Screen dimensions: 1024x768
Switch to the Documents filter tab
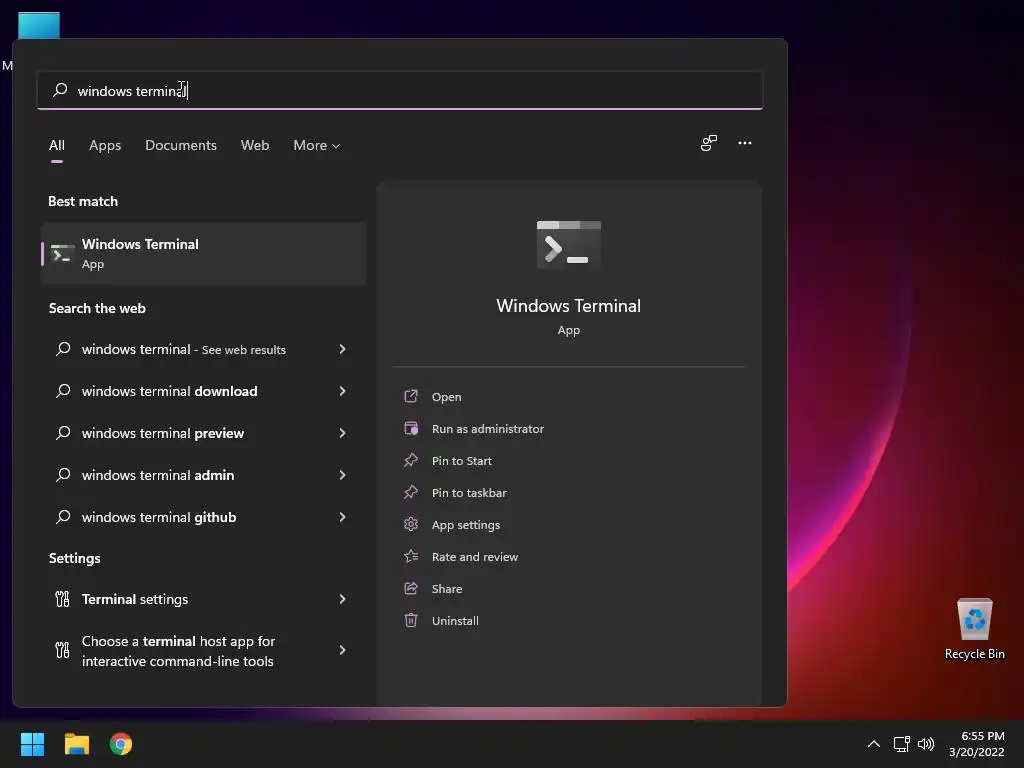(181, 145)
